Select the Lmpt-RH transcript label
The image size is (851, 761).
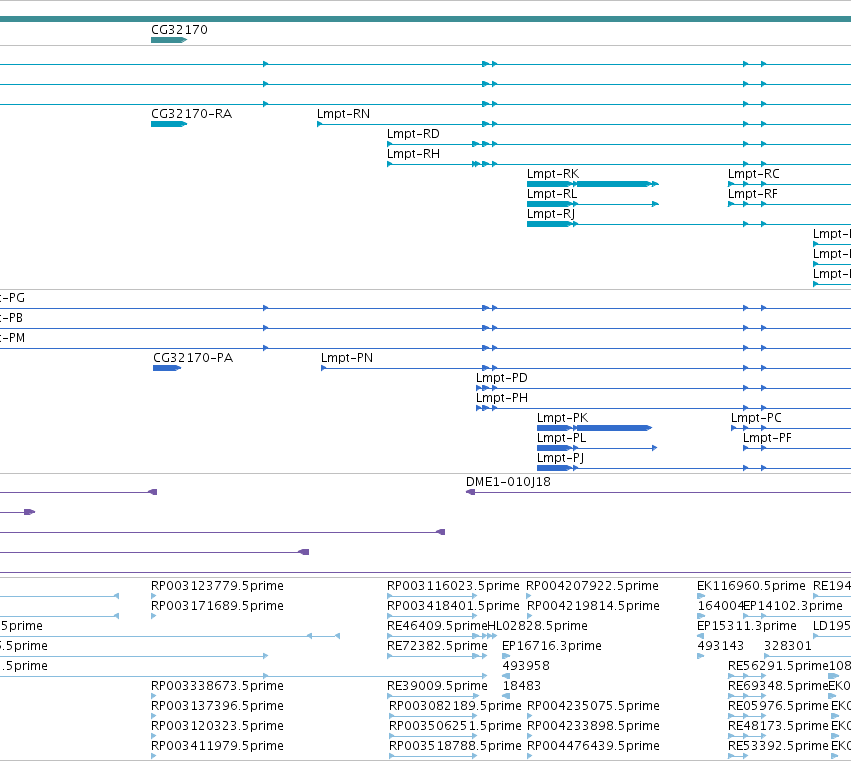point(413,154)
